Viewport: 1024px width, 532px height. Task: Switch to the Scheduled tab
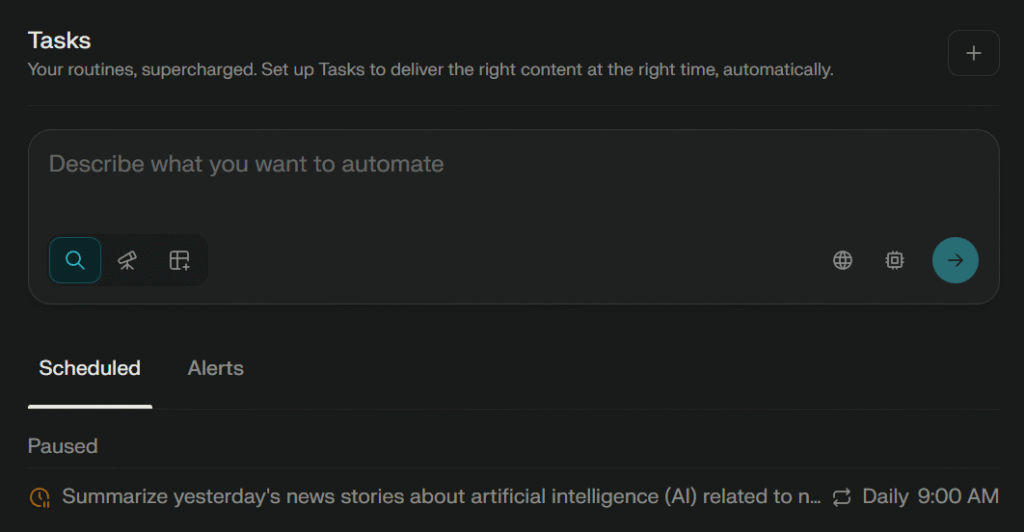click(x=90, y=368)
